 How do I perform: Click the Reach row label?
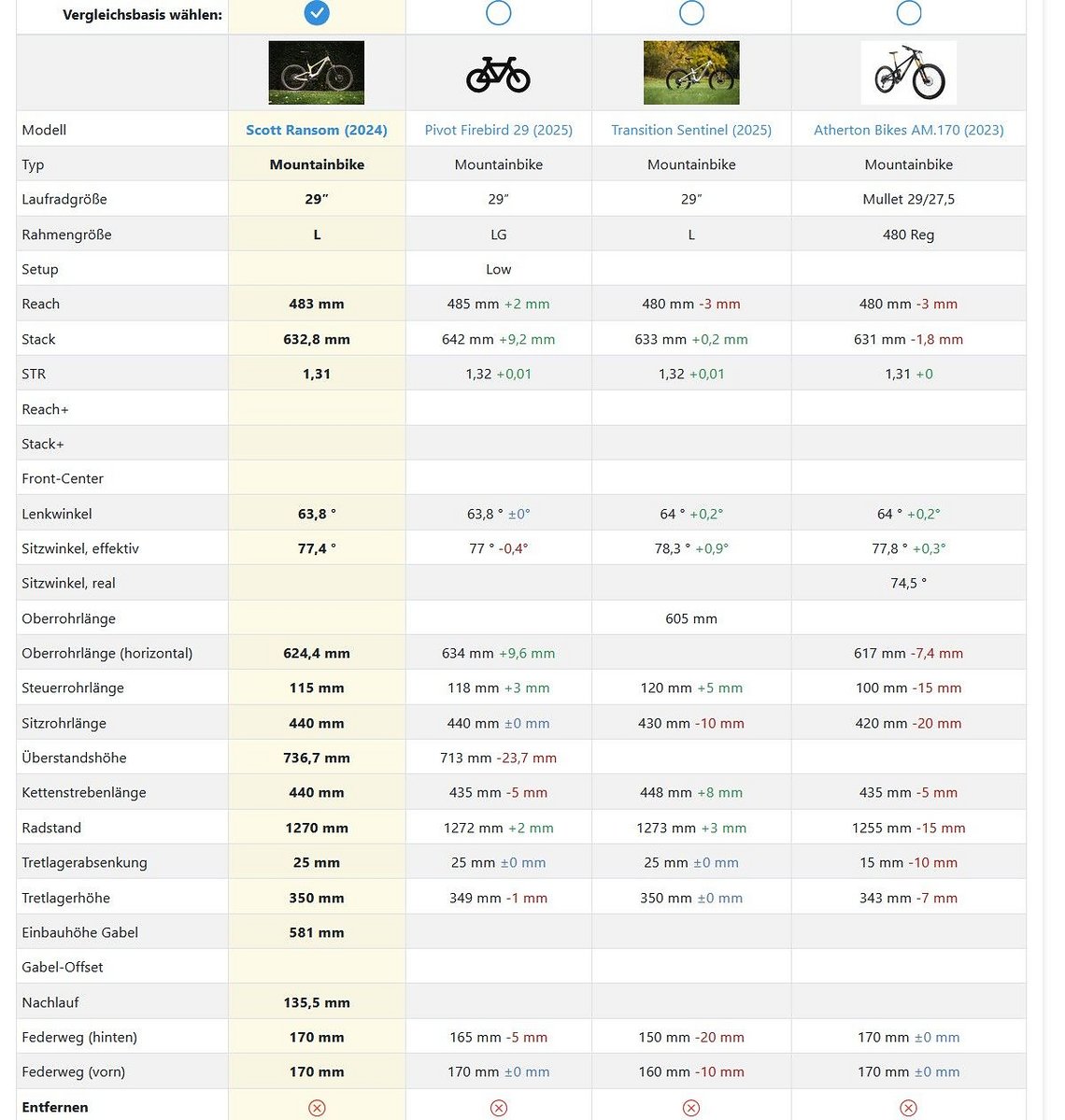(41, 304)
